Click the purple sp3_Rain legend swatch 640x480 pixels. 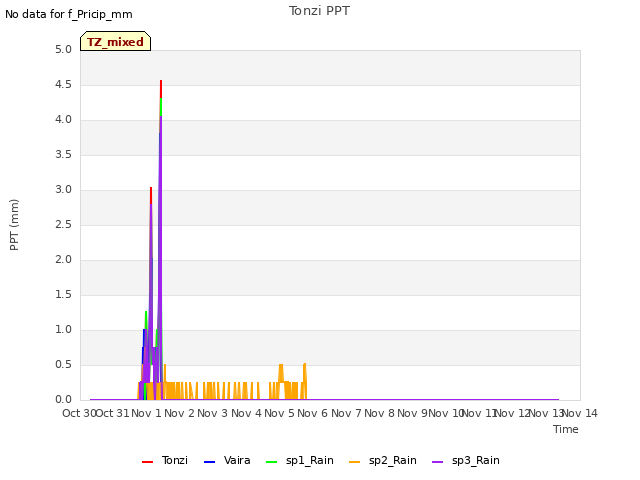click(x=438, y=462)
